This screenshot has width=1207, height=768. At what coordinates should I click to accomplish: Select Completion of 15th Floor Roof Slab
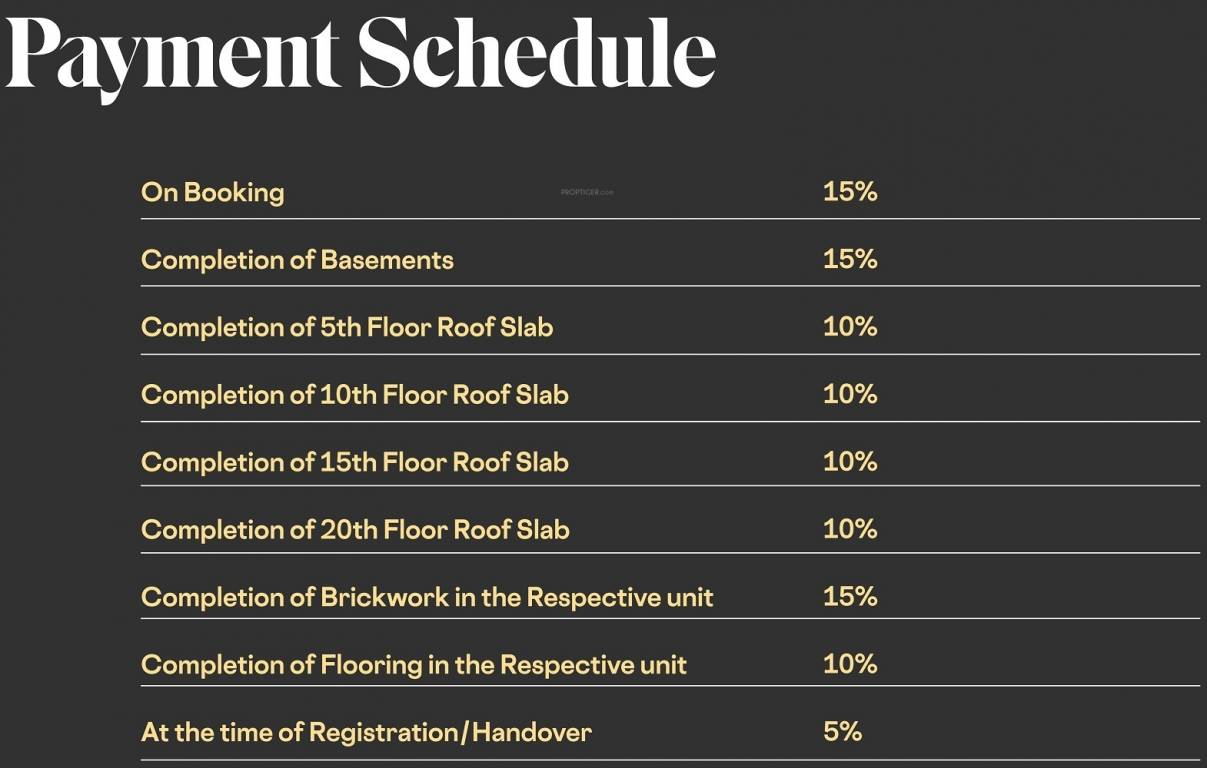point(354,462)
